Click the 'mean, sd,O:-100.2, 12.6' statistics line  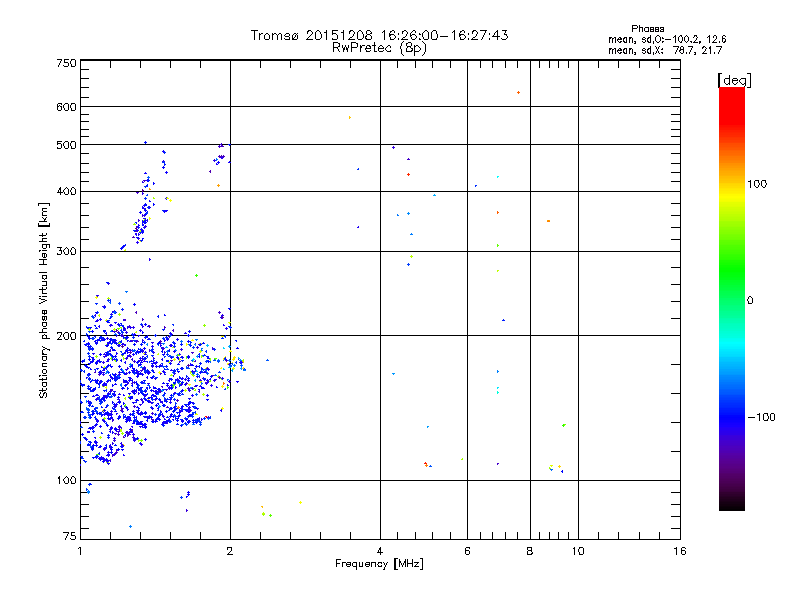click(x=667, y=39)
